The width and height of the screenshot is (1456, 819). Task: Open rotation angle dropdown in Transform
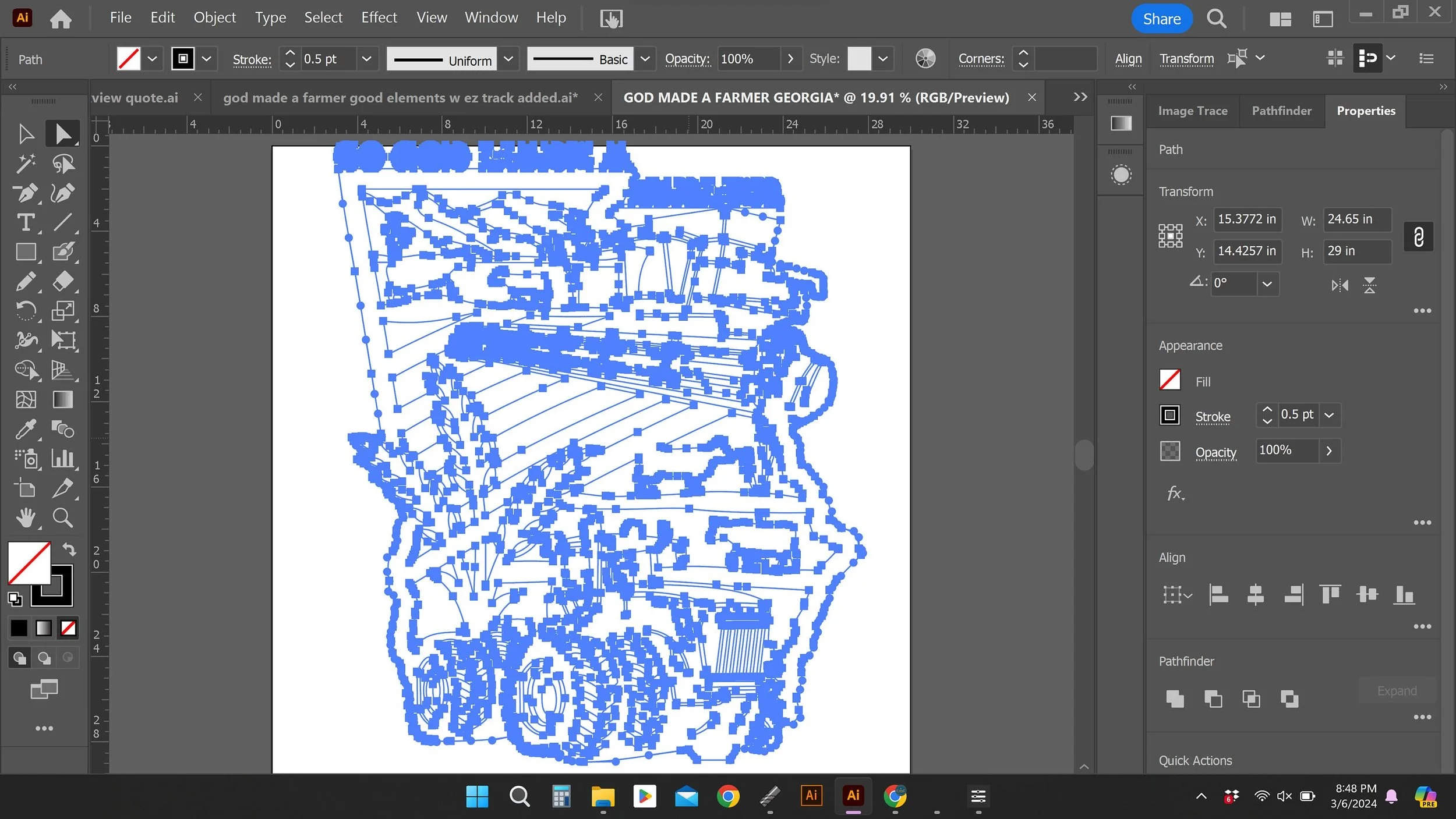pyautogui.click(x=1267, y=284)
